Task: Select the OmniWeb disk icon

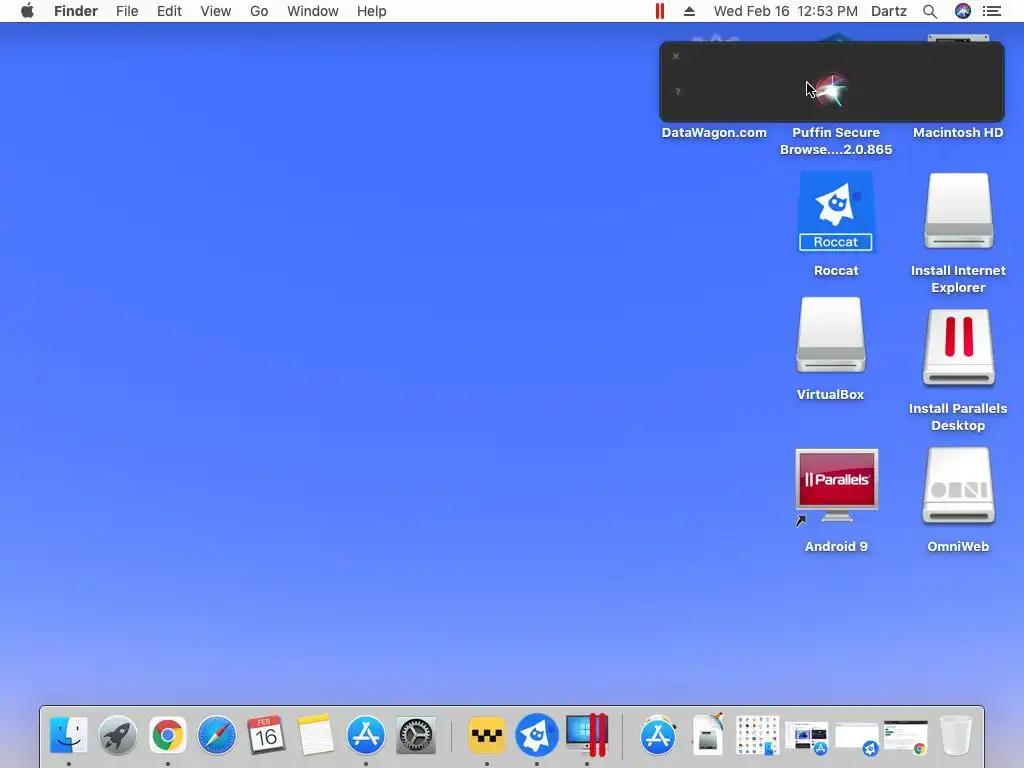Action: pyautogui.click(x=958, y=486)
